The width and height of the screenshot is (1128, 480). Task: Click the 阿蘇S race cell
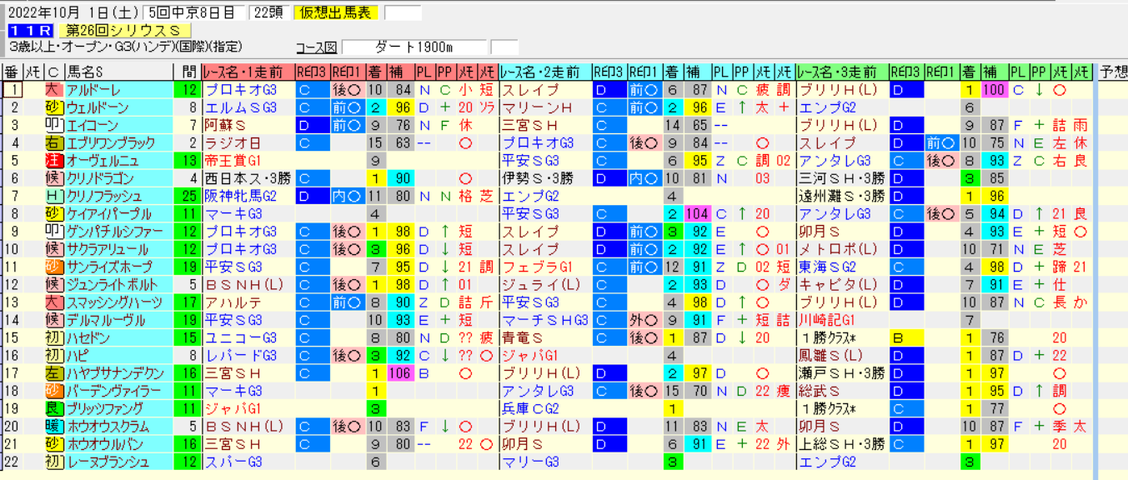tap(248, 125)
